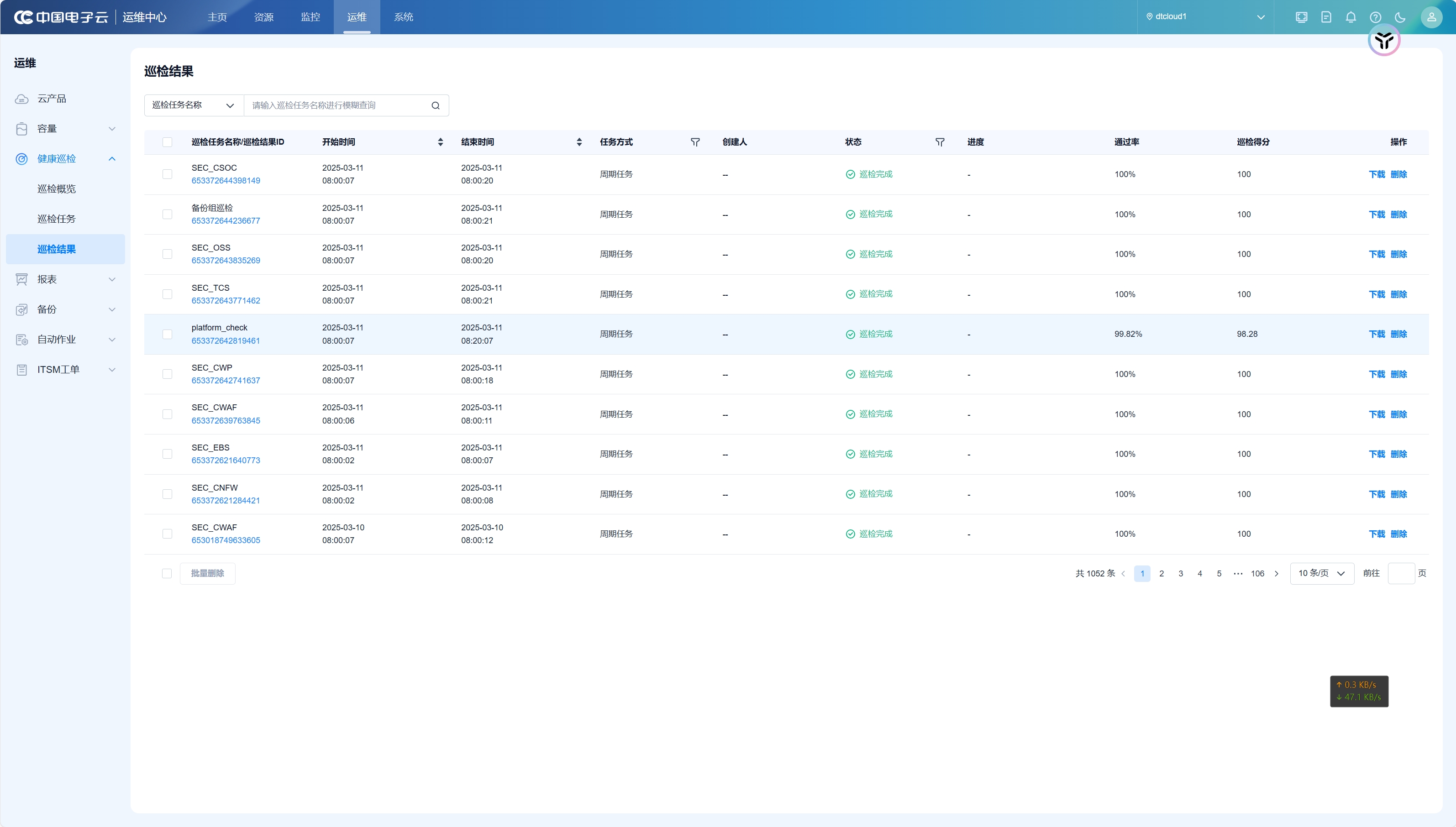
Task: Click the 前往 page number input
Action: pos(1401,574)
